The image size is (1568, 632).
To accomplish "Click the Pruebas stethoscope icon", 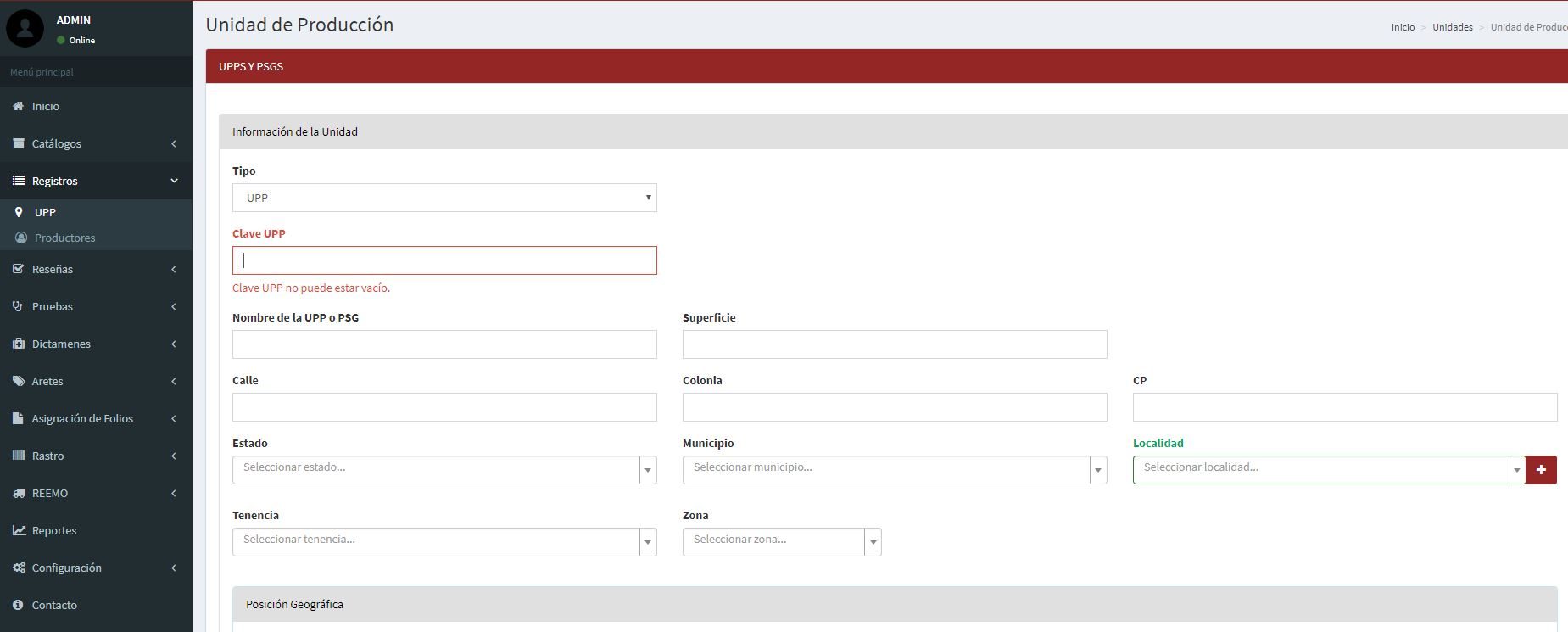I will click(x=18, y=306).
